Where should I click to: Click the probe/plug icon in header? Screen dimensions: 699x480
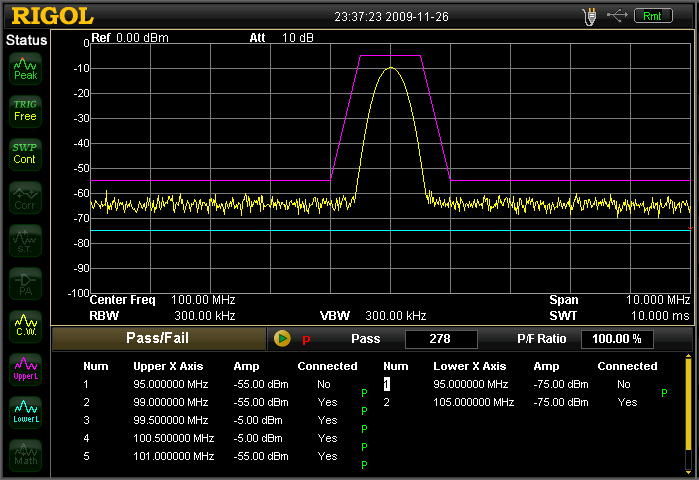click(x=589, y=17)
